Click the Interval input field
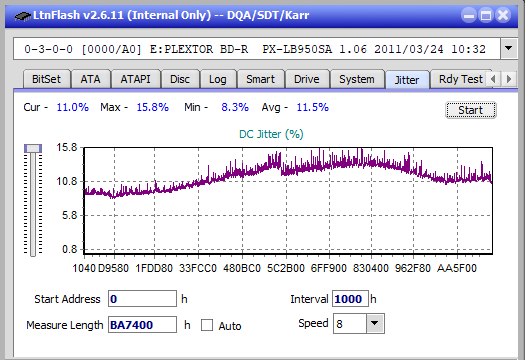The image size is (525, 360). (350, 299)
